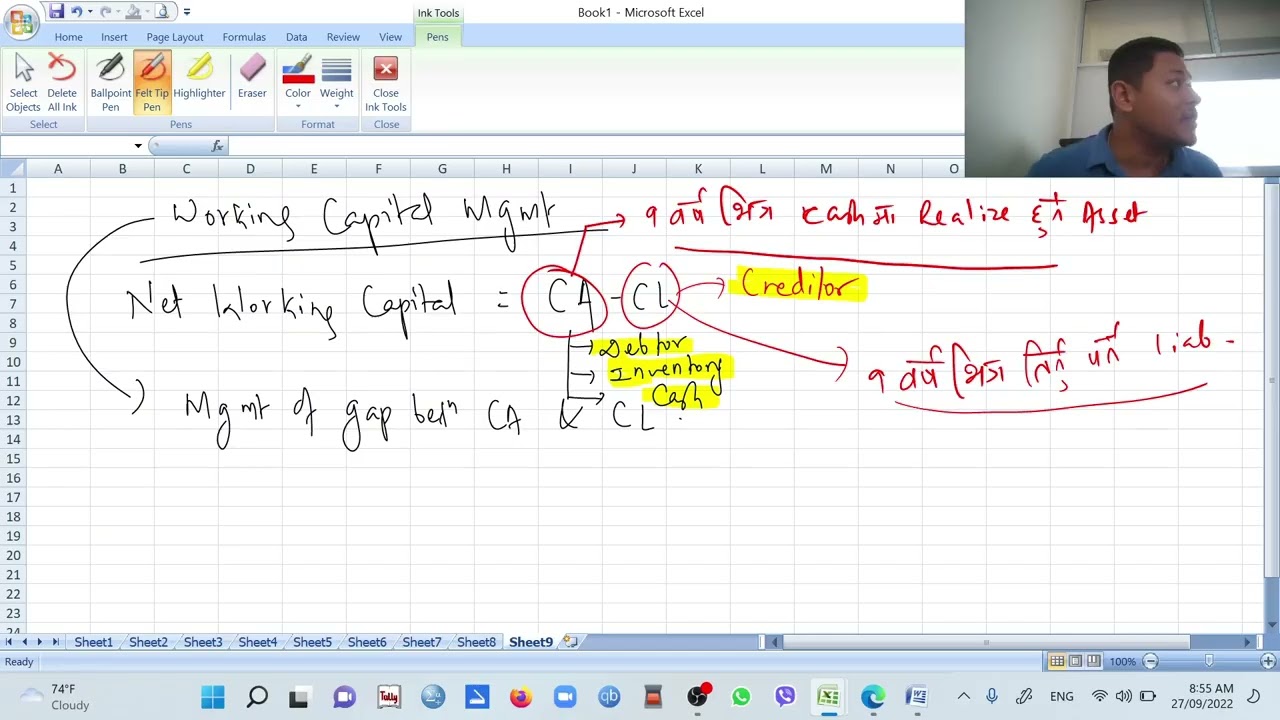Select row 15 header
The width and height of the screenshot is (1280, 720).
pyautogui.click(x=13, y=459)
